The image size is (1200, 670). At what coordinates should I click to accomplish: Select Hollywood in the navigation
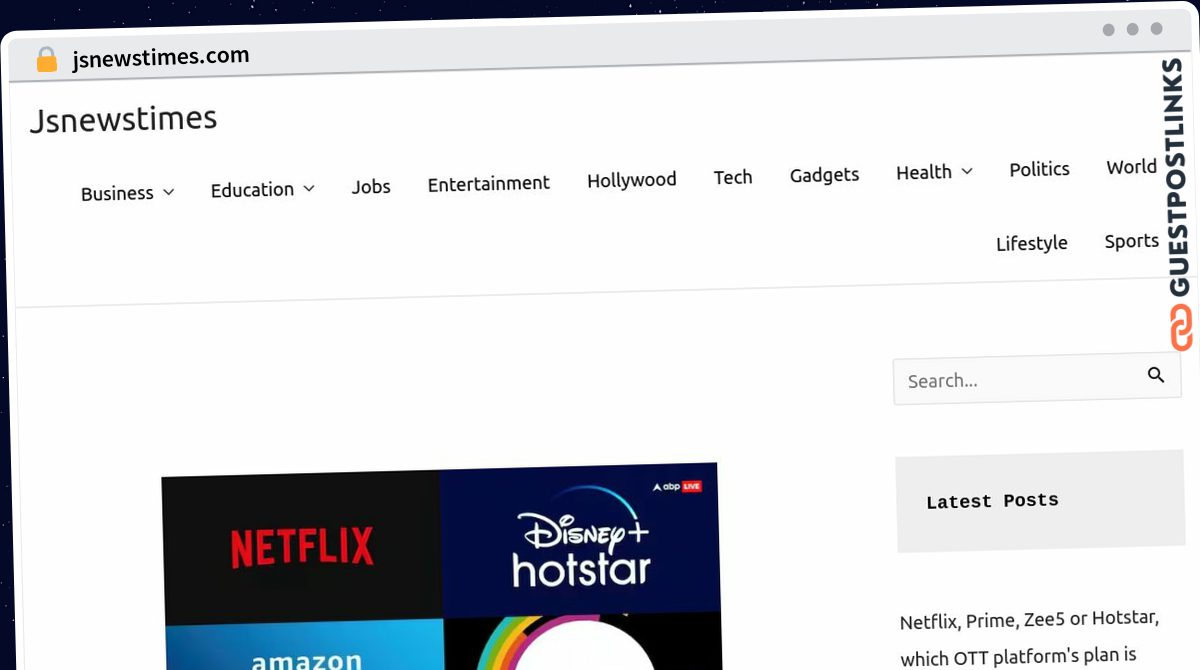point(631,180)
